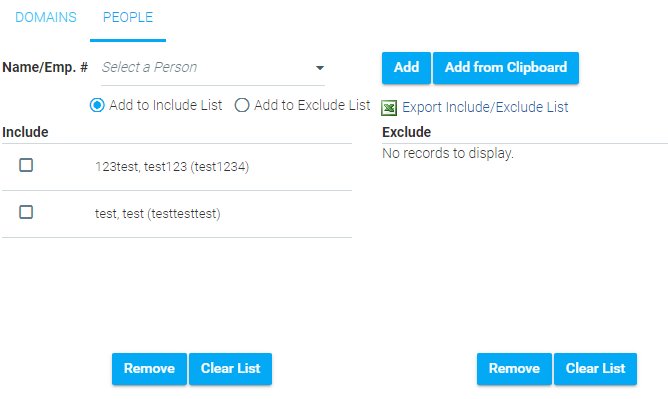Select the 123test, test123 (test1234) row text

pyautogui.click(x=172, y=166)
